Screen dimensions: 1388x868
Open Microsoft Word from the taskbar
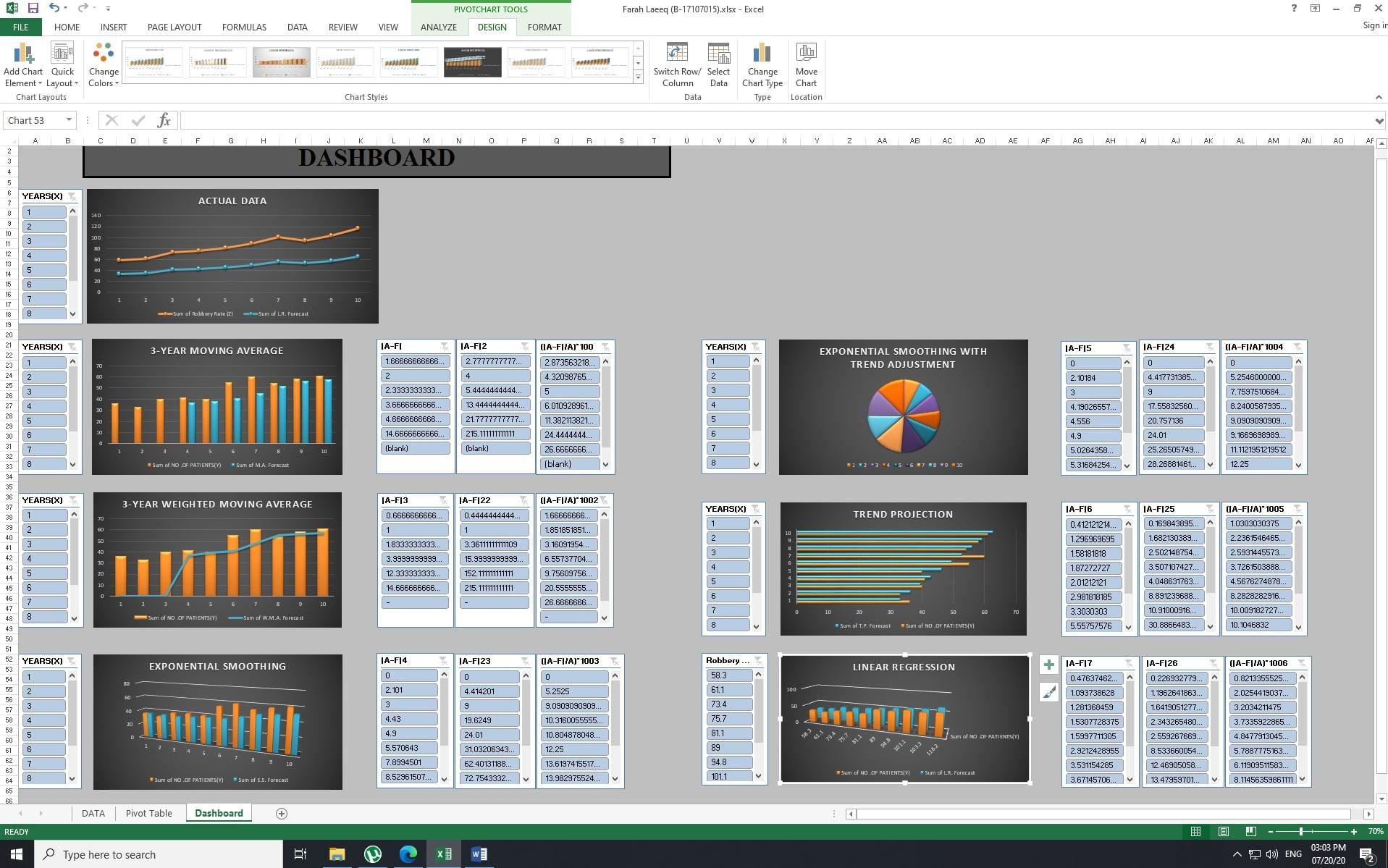click(479, 854)
